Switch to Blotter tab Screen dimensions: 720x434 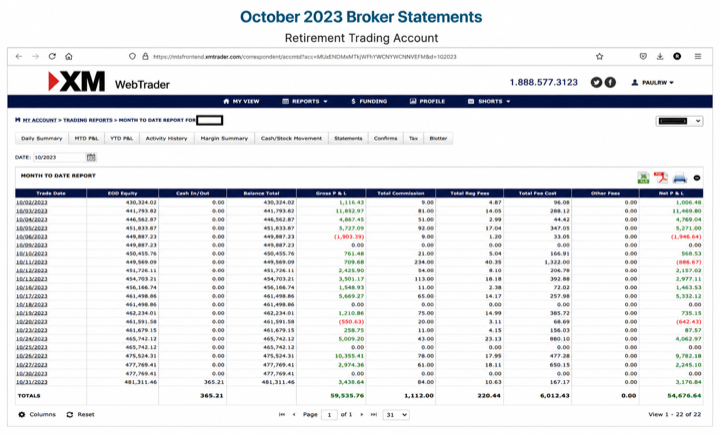point(438,138)
